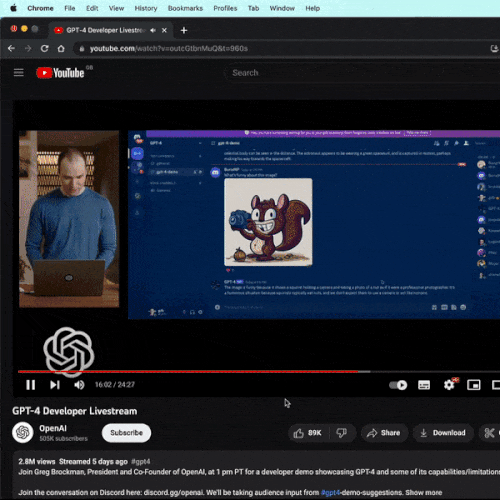Open the History menu
The width and height of the screenshot is (500, 500).
point(146,8)
